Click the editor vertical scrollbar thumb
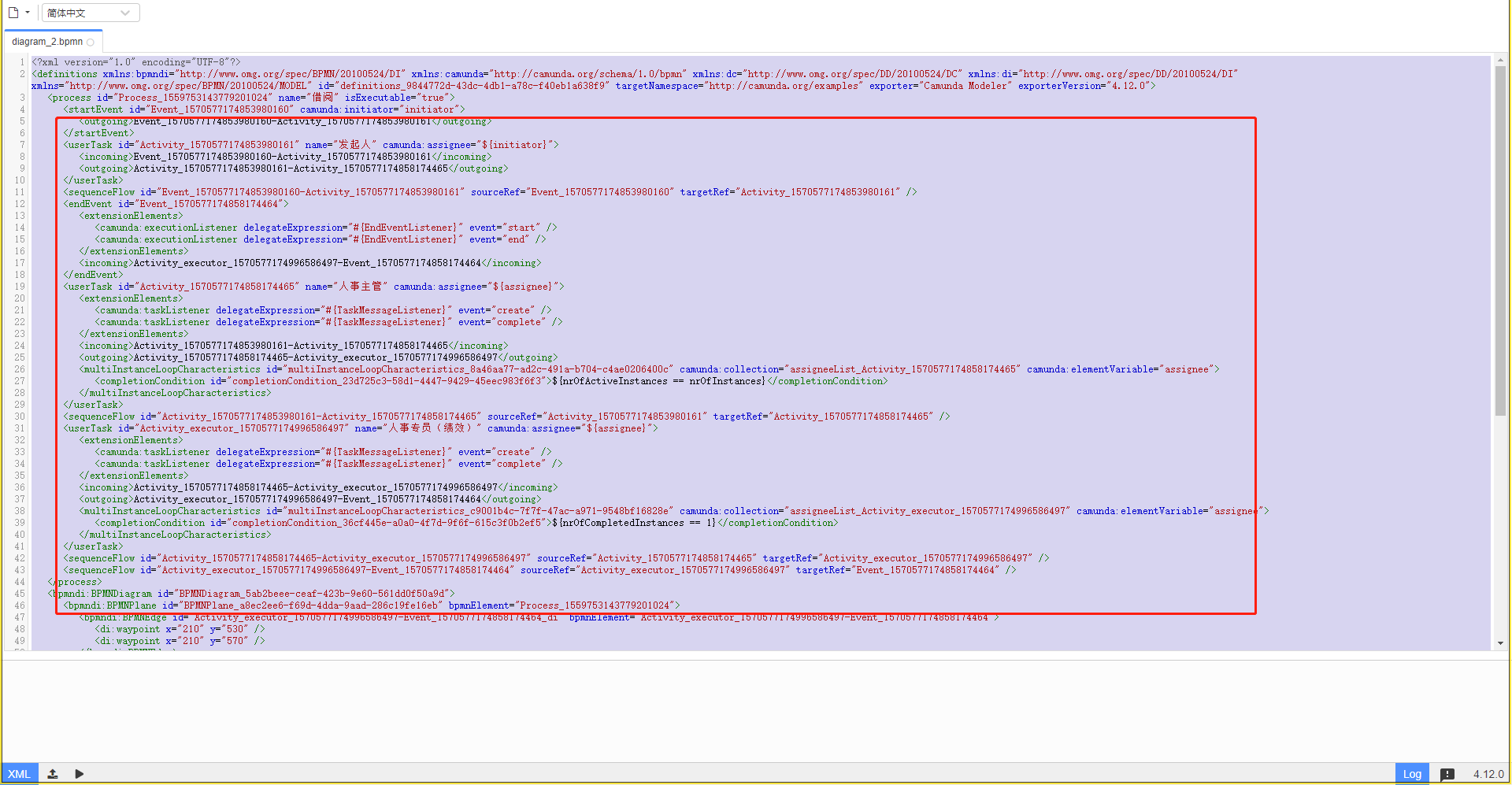The width and height of the screenshot is (1512, 785). 1500,240
